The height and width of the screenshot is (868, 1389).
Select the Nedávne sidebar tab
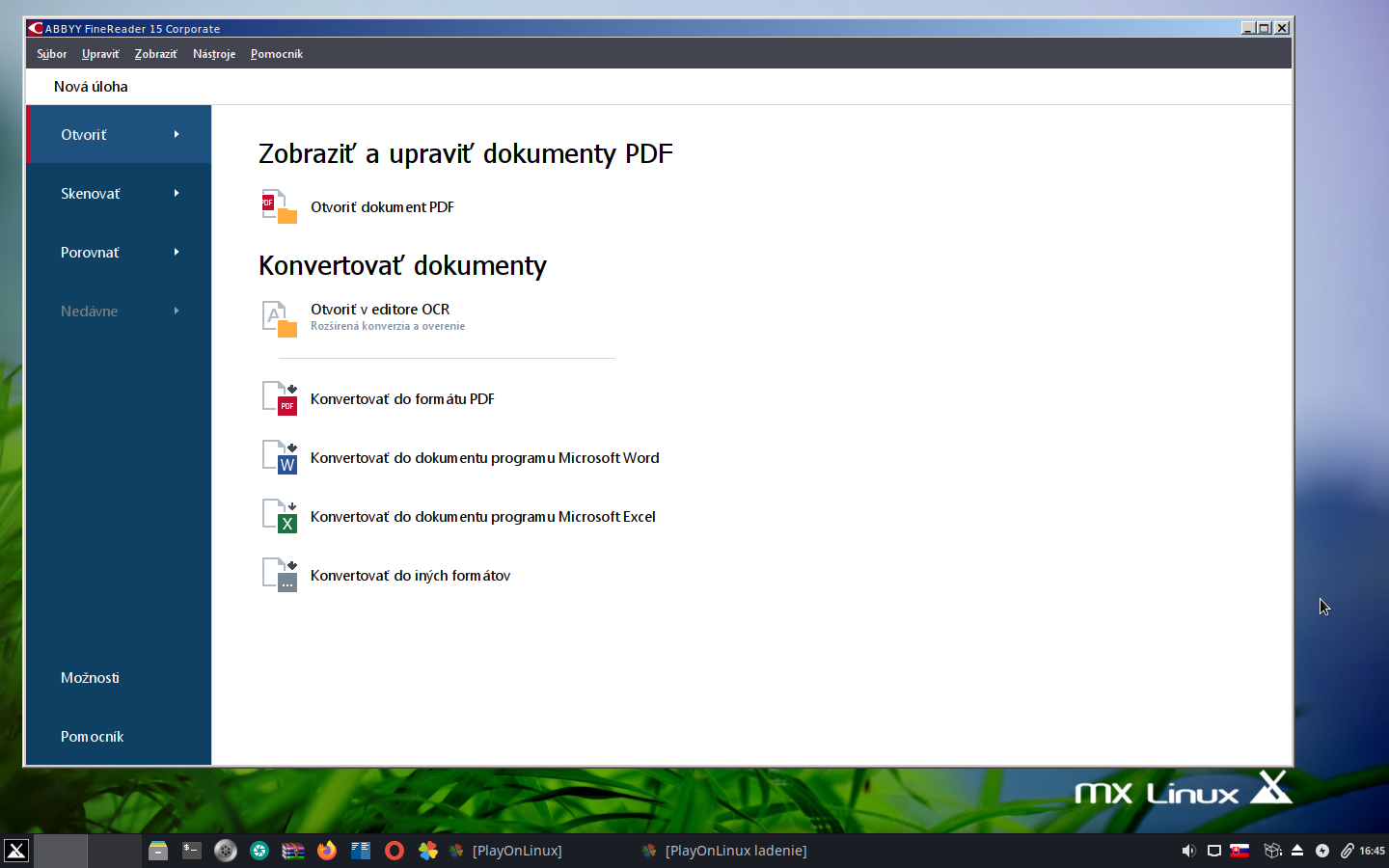[x=119, y=311]
